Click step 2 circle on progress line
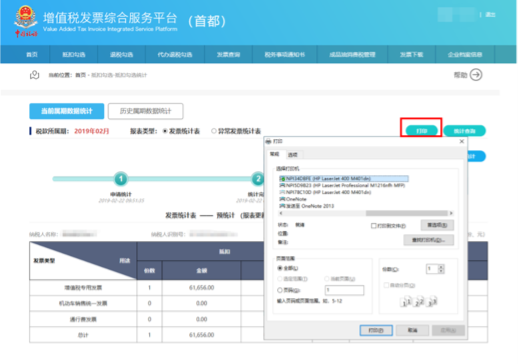 [258, 179]
